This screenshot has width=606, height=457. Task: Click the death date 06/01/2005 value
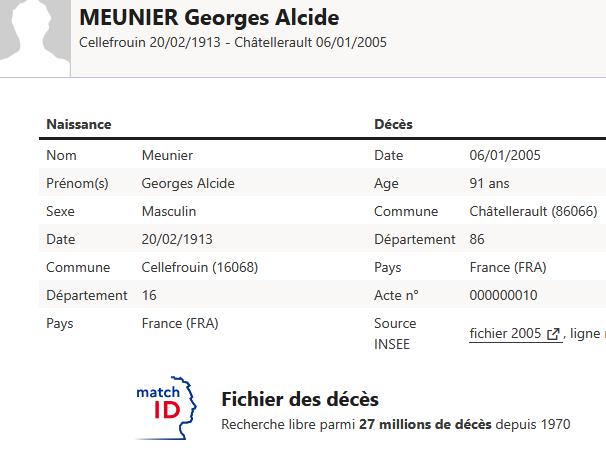(505, 156)
